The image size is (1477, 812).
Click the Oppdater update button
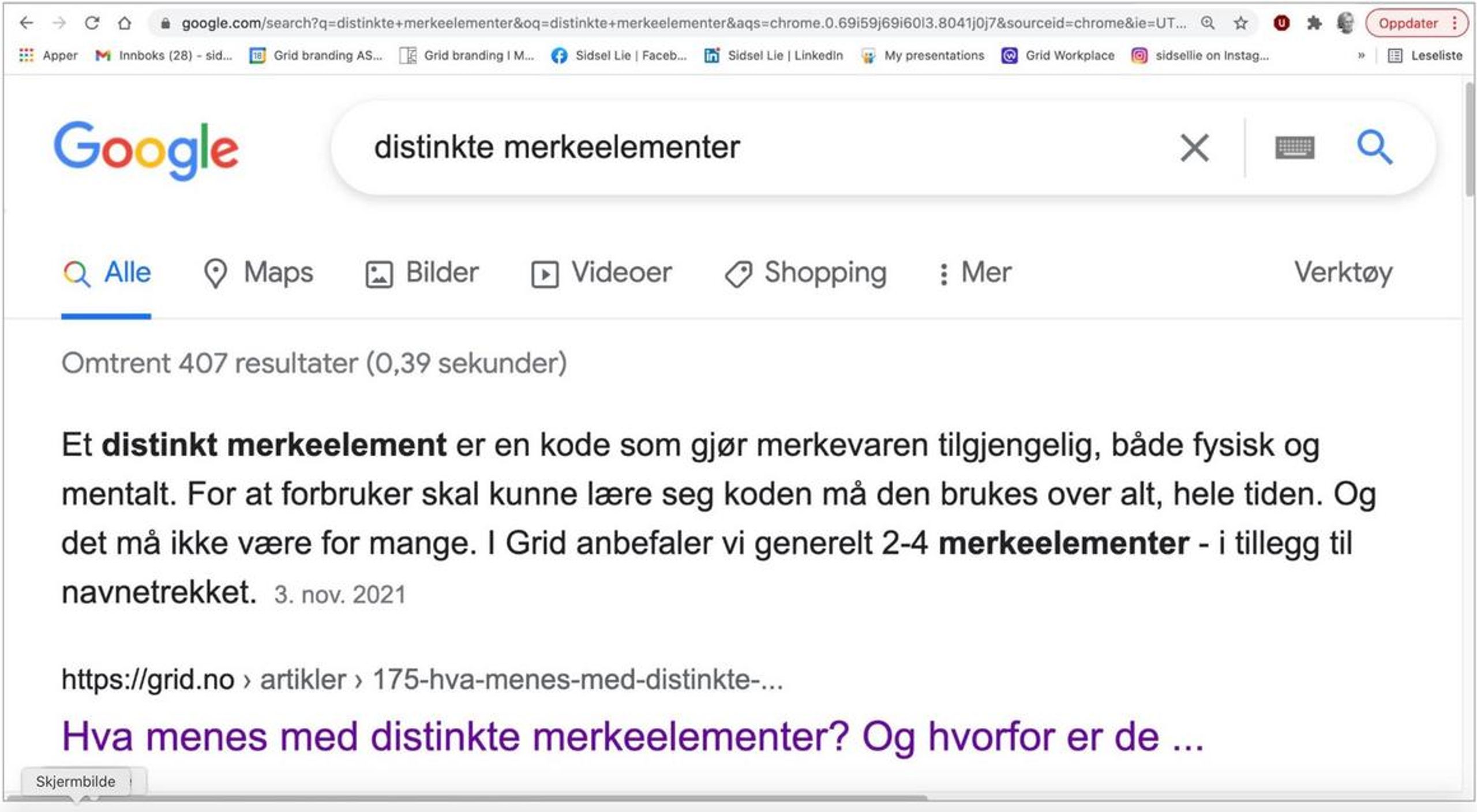coord(1408,23)
